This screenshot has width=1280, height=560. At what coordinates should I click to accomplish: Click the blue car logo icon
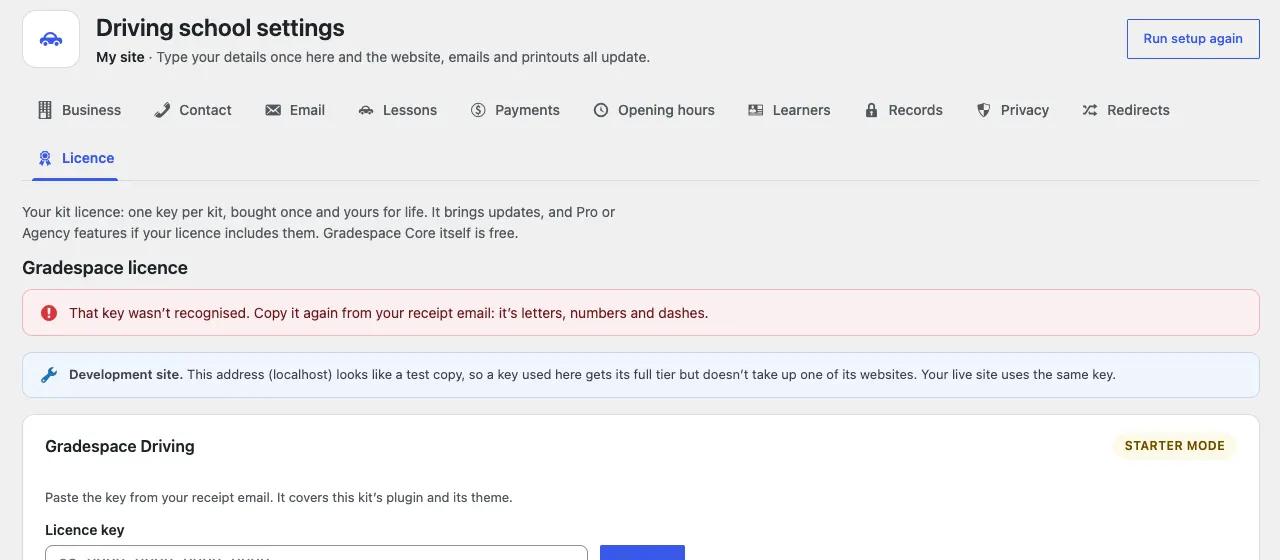51,39
